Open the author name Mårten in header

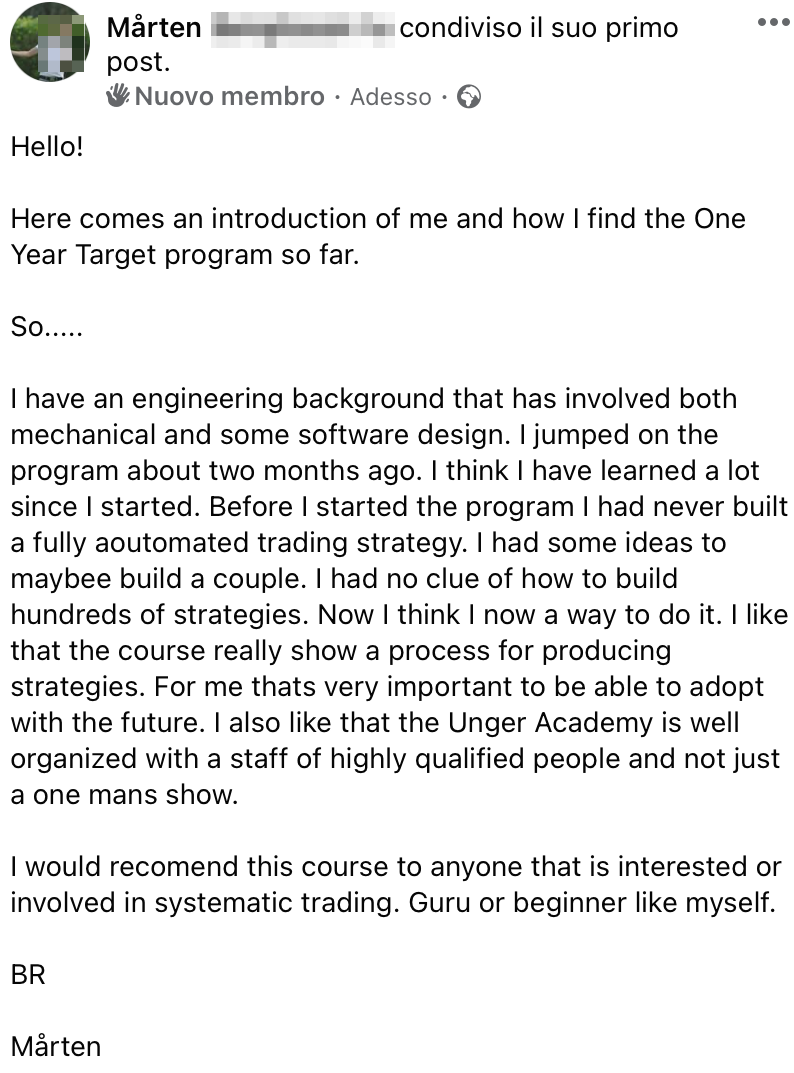pos(154,28)
